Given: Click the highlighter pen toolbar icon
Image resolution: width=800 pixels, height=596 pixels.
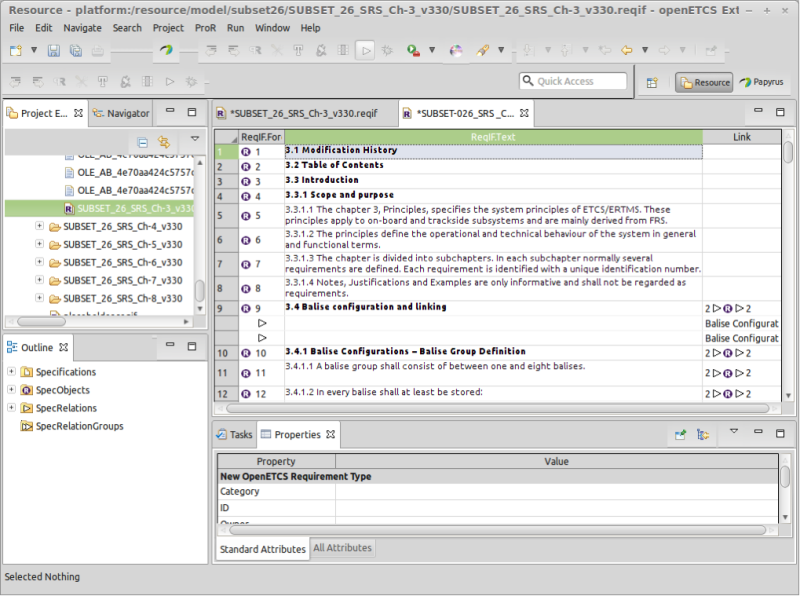Looking at the screenshot, I should [x=483, y=50].
